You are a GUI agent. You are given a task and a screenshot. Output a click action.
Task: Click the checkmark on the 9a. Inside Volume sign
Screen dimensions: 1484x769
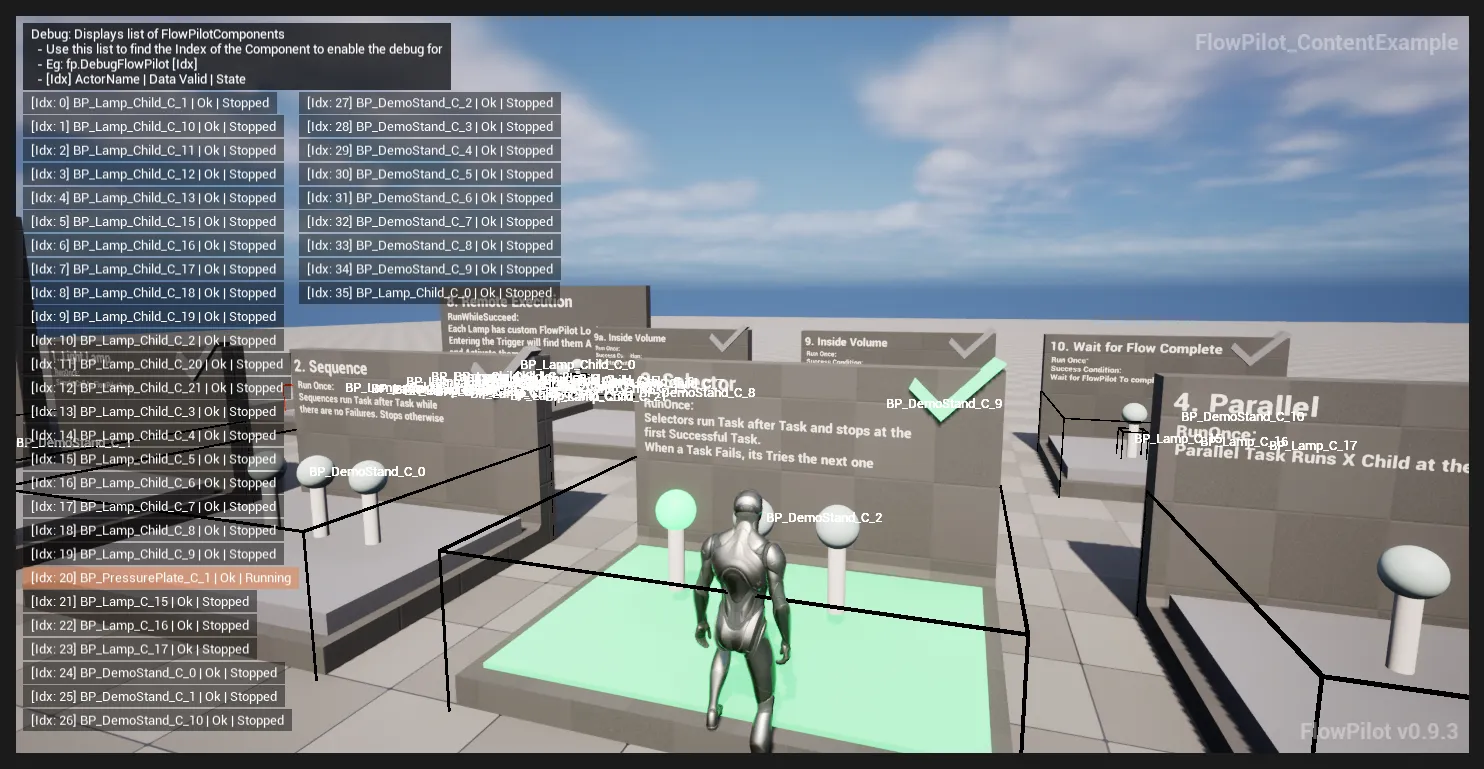pos(729,339)
